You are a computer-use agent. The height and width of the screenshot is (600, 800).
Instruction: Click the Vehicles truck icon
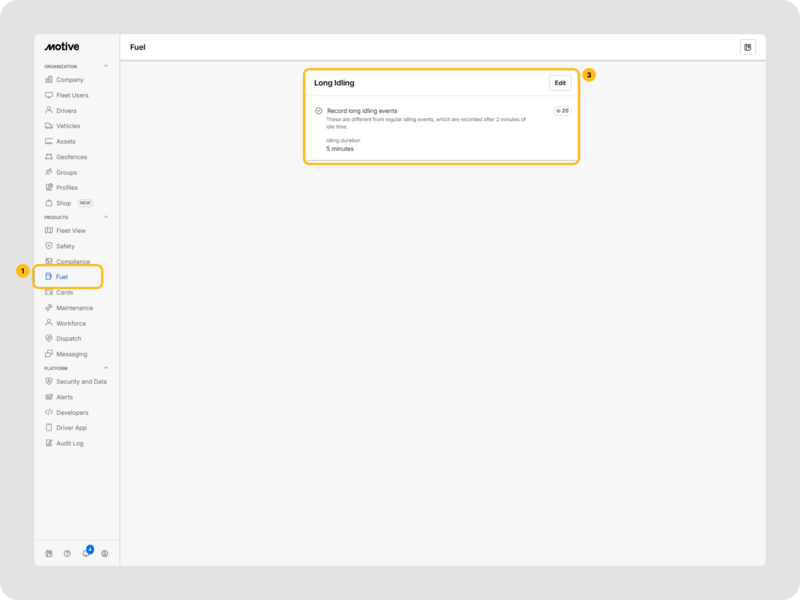49,126
